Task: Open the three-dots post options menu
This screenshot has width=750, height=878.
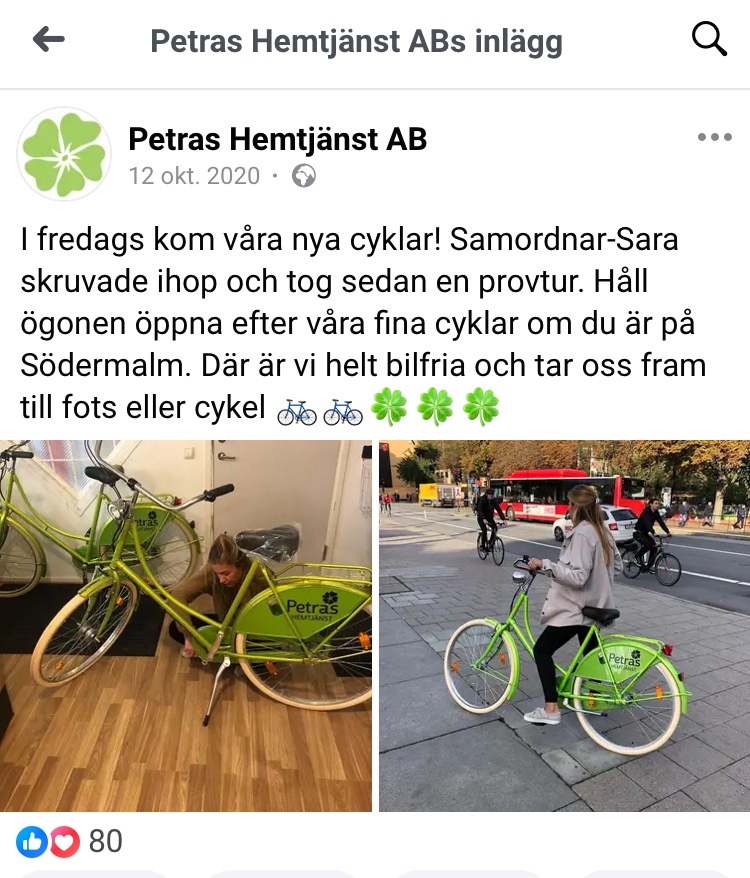Action: 715,137
